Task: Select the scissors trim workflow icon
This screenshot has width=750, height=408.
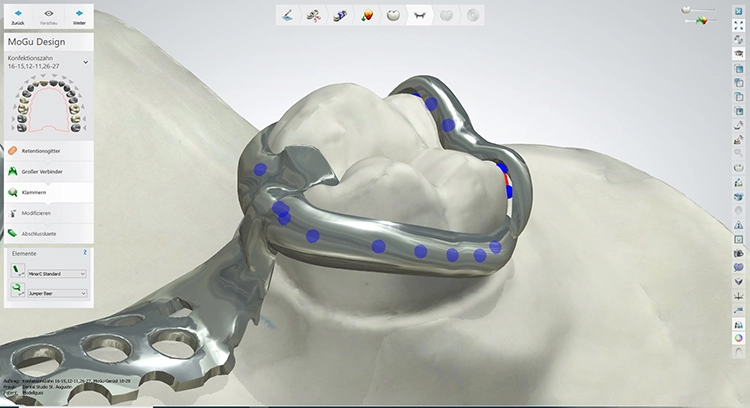Action: tap(313, 15)
